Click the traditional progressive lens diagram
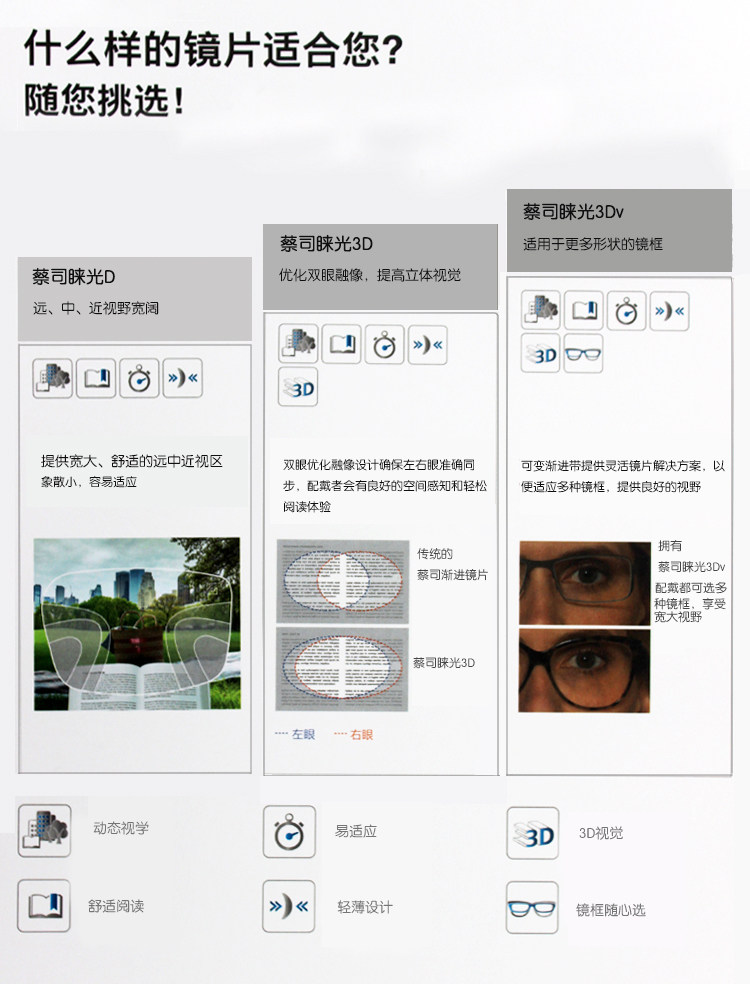The width and height of the screenshot is (750, 984). pyautogui.click(x=343, y=580)
